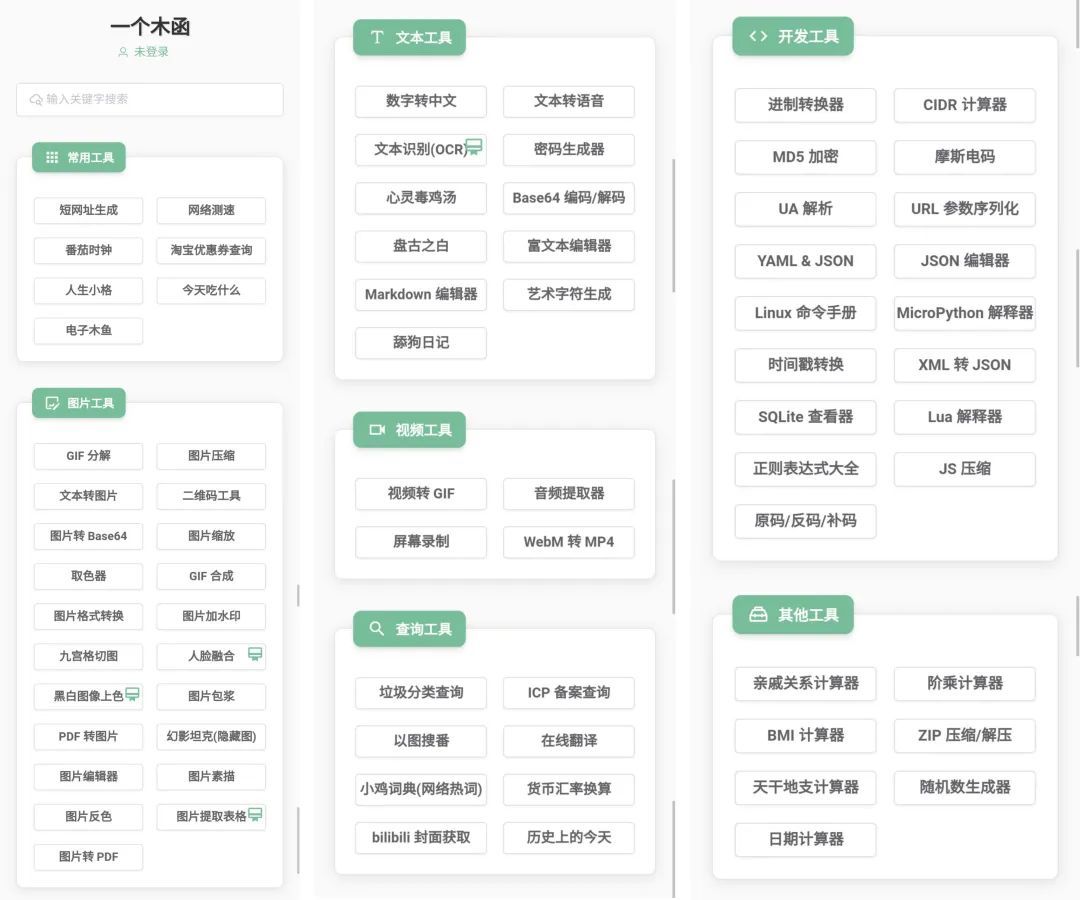Open the 短网址生成 tool
1080x900 pixels.
pyautogui.click(x=88, y=210)
